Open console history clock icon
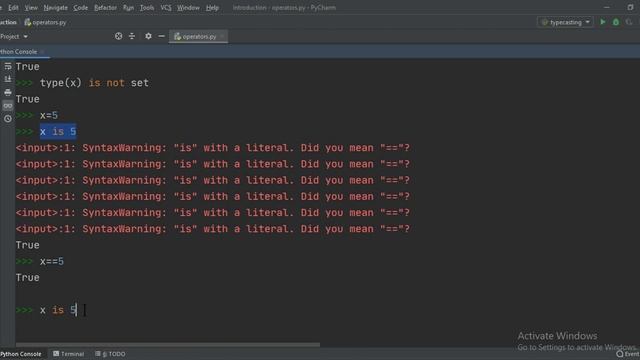Image resolution: width=640 pixels, height=360 pixels. click(8, 119)
